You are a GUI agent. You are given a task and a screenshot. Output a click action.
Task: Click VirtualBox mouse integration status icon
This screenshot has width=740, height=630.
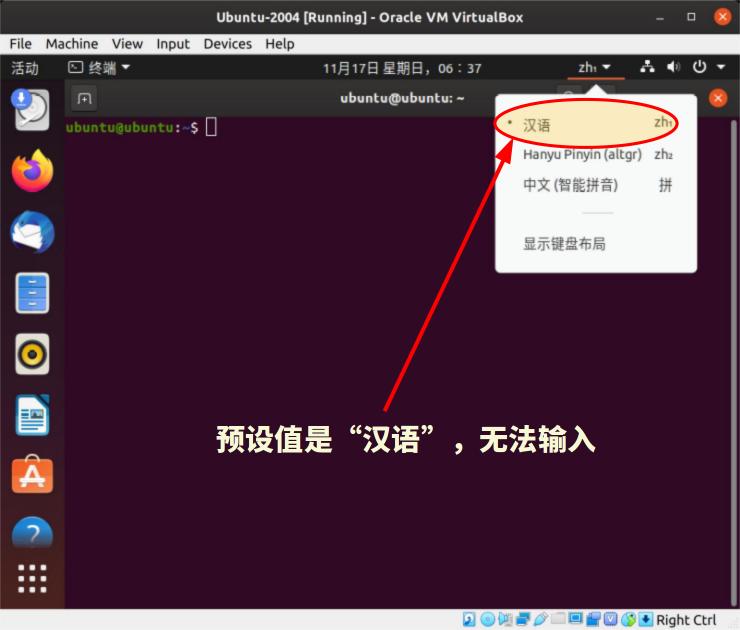[x=628, y=619]
